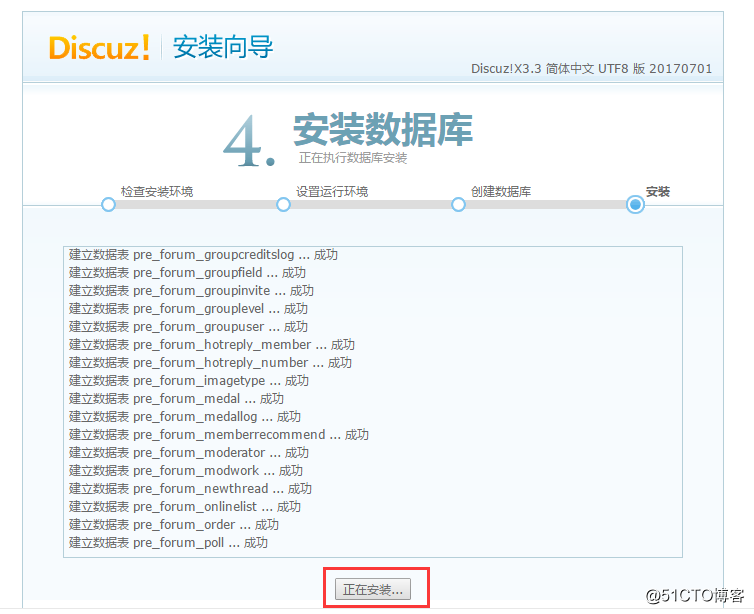Select the 检查安装环境 step circle
This screenshot has width=754, height=614.
click(x=109, y=204)
